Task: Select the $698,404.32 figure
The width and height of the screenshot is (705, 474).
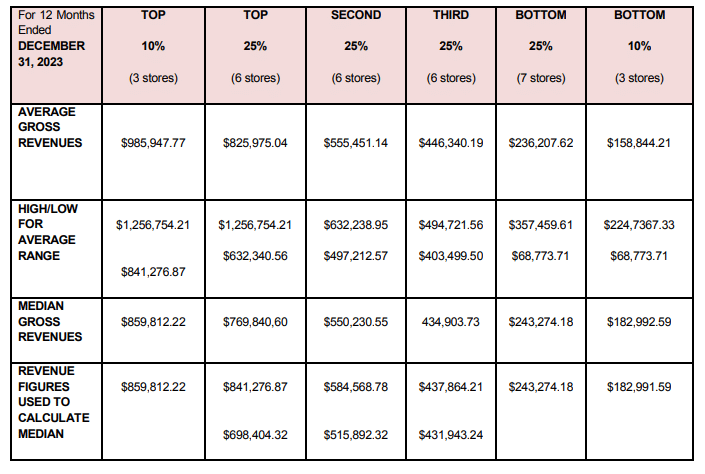Action: pos(255,435)
